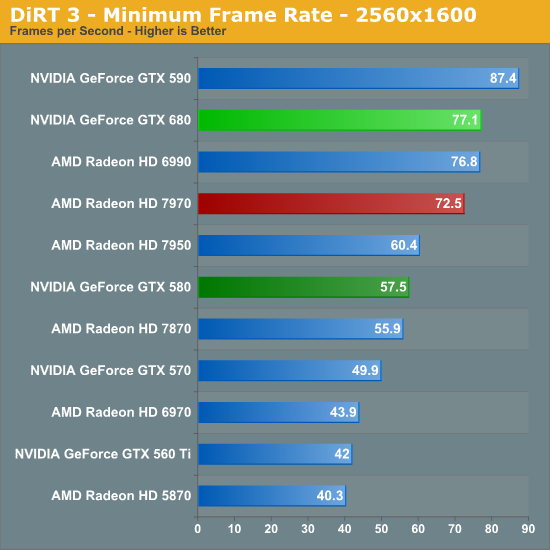Click the value 42 on the GTX 560 Ti bar
This screenshot has width=550, height=550.
pyautogui.click(x=342, y=454)
